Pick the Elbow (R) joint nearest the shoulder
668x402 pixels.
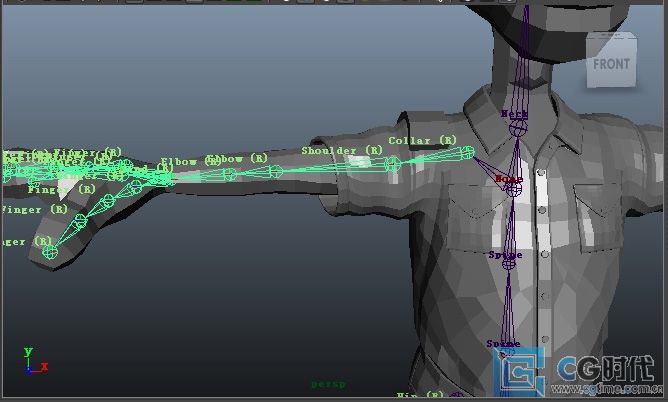click(x=276, y=172)
